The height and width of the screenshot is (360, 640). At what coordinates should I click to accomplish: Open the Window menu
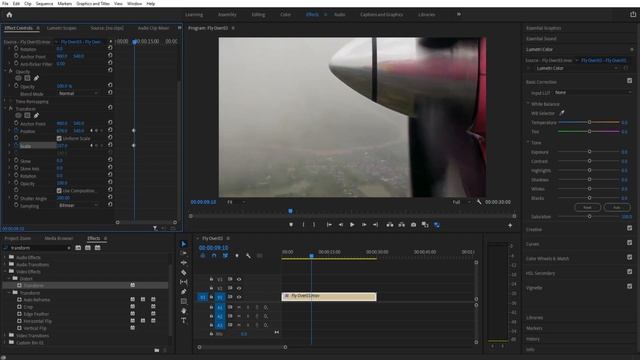[134, 3]
